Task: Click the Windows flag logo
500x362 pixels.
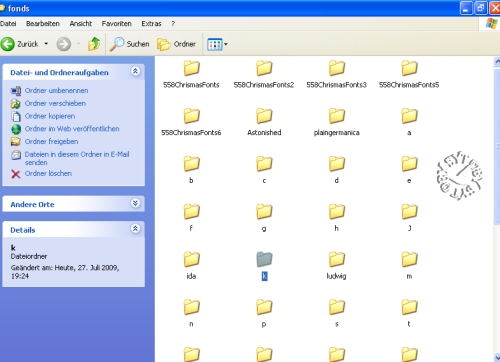Action: click(x=491, y=24)
